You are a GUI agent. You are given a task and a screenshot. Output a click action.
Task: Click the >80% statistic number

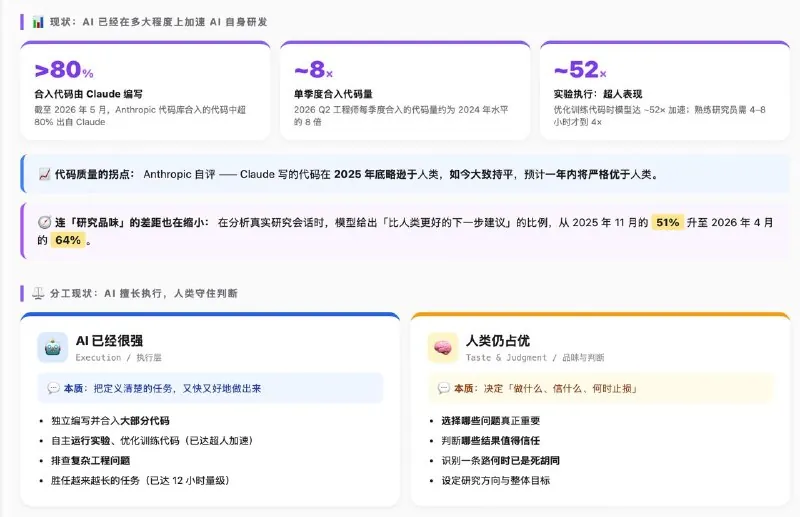coord(64,69)
